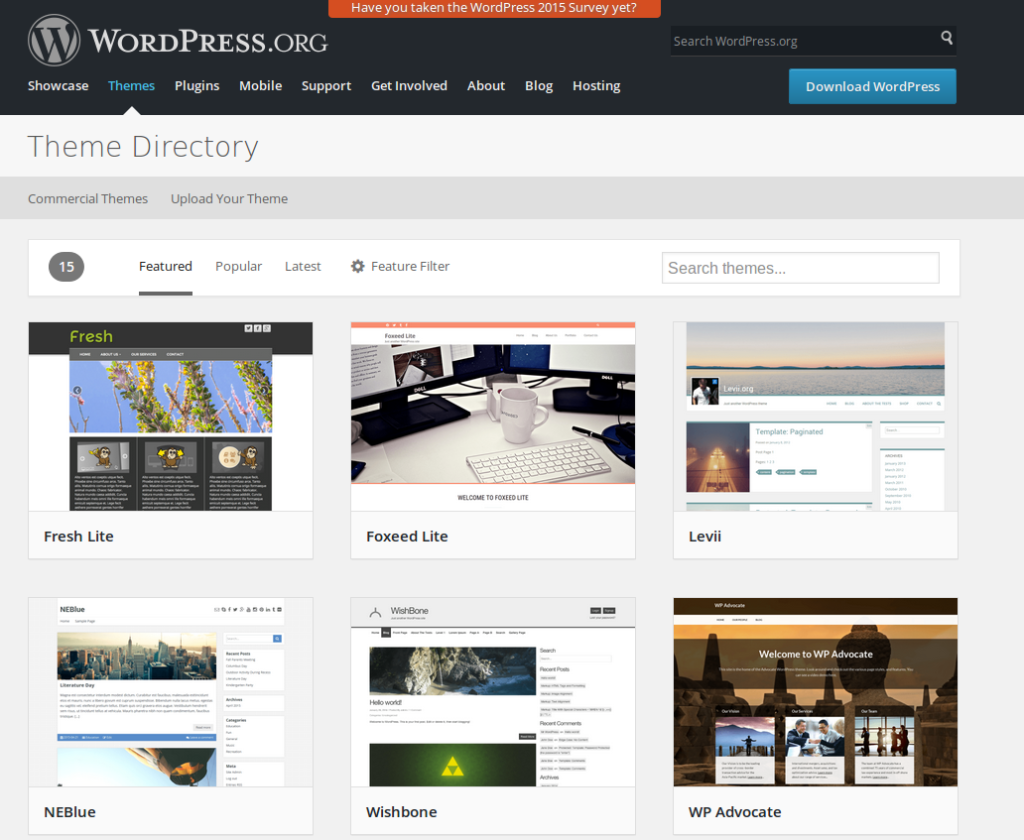1024x840 pixels.
Task: Click the search magnifier icon in header
Action: tap(946, 39)
